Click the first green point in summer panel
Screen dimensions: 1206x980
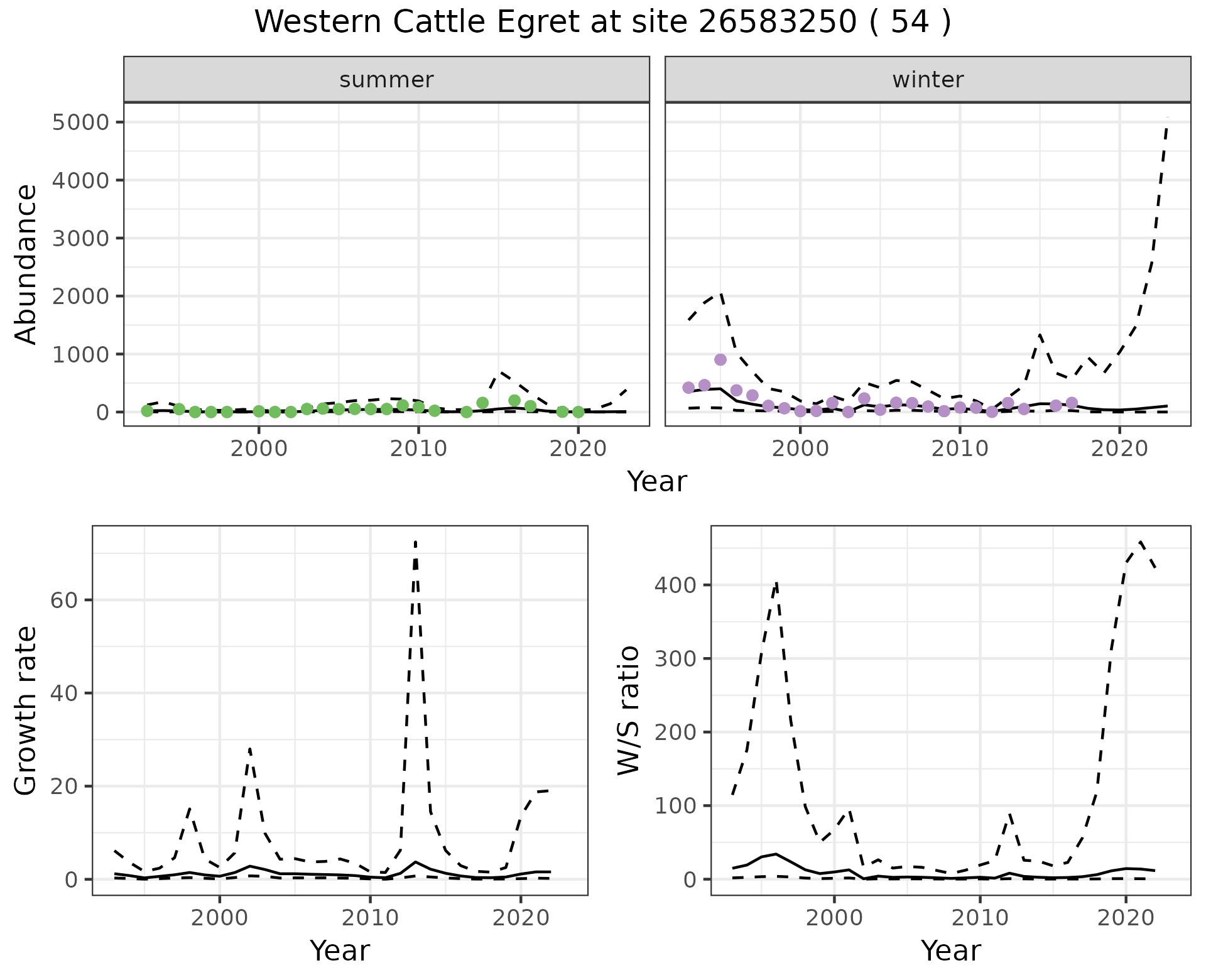click(147, 411)
